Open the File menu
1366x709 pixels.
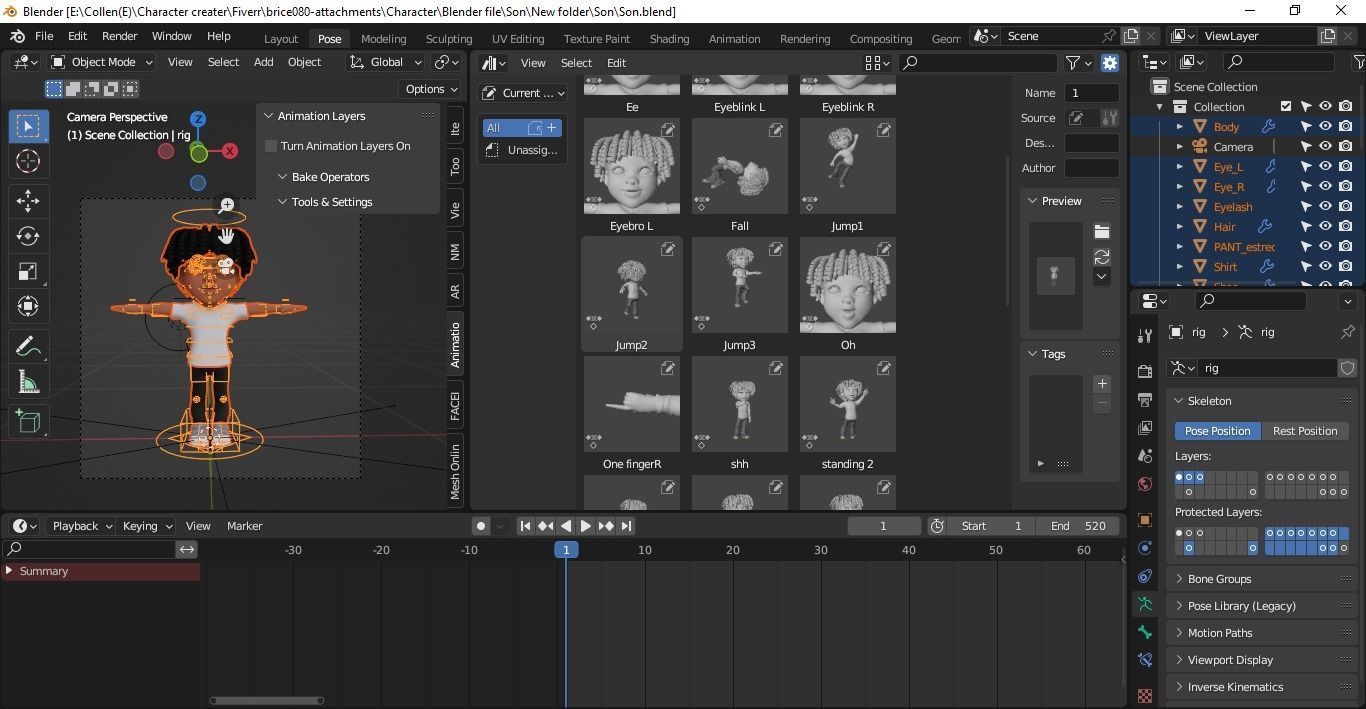[44, 36]
